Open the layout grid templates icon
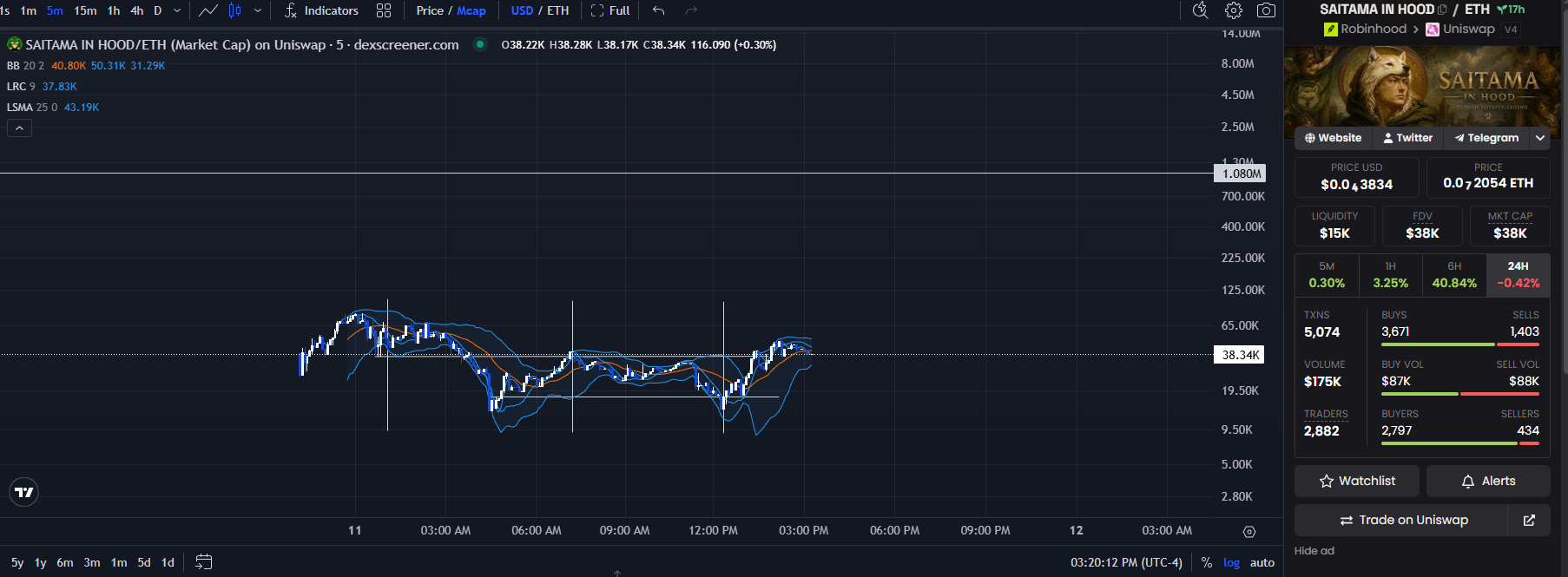Viewport: 1568px width, 577px height. coord(384,10)
